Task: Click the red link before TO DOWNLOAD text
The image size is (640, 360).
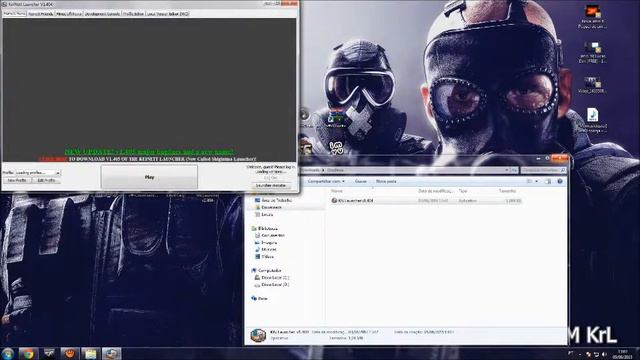Action: click(x=53, y=159)
